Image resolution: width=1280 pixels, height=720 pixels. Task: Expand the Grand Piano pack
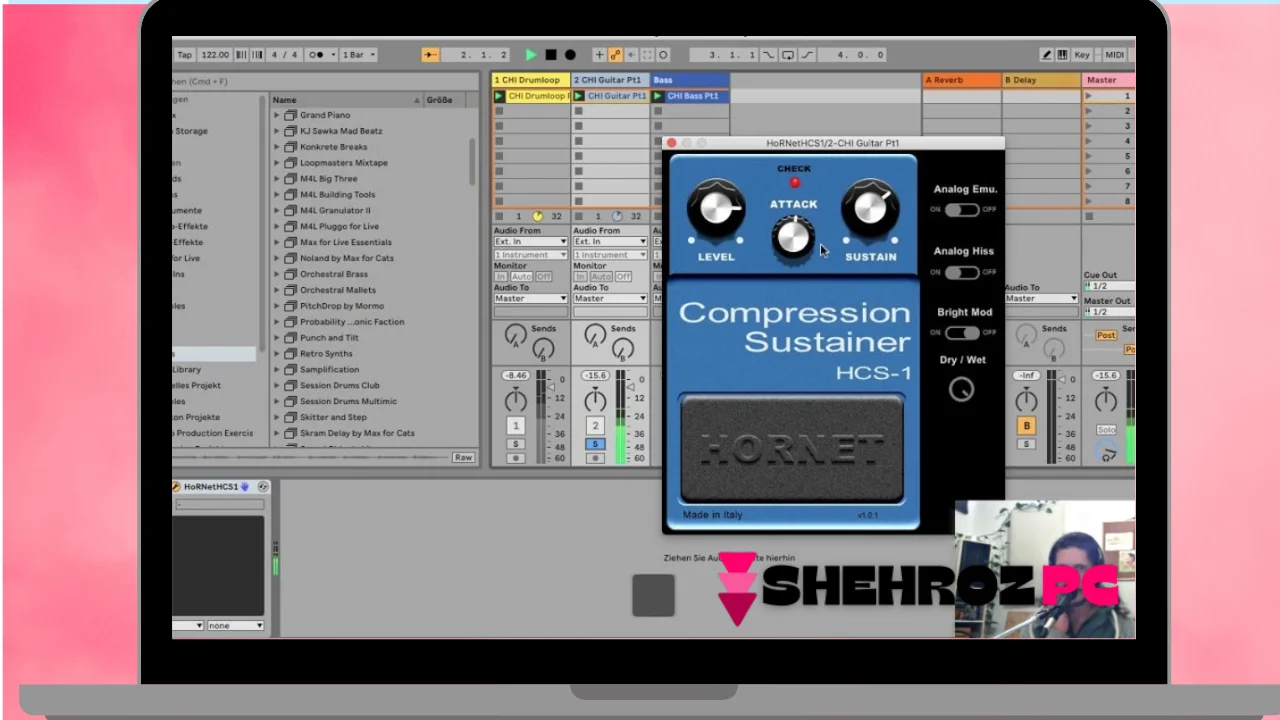277,115
